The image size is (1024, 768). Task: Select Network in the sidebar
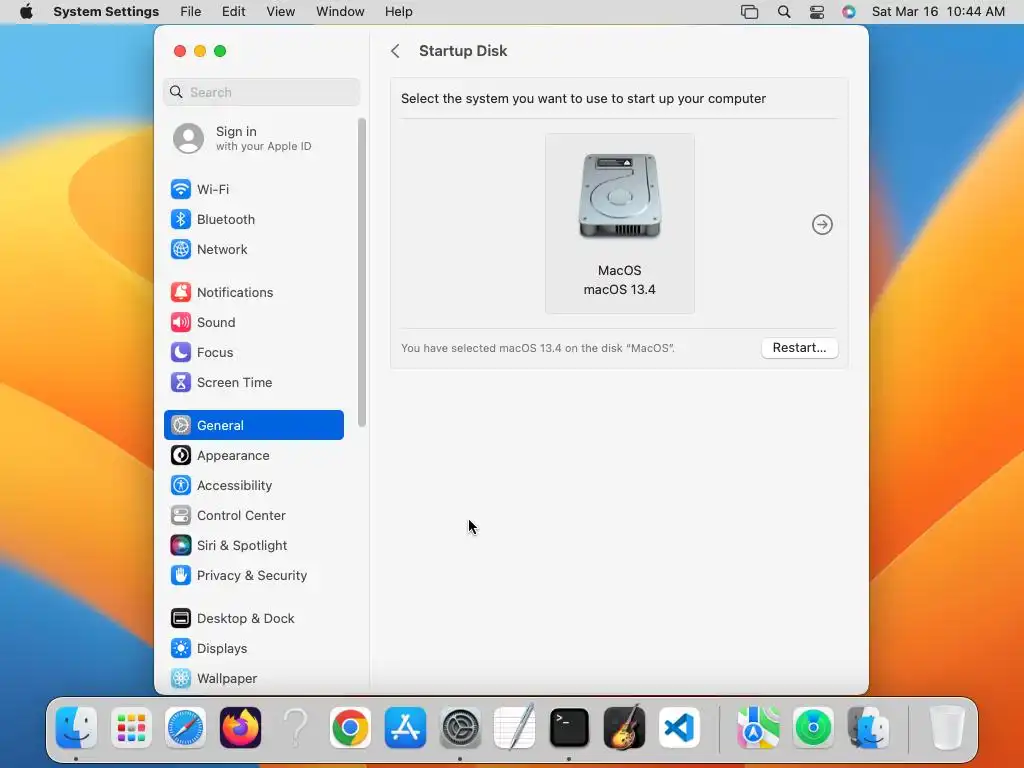click(x=253, y=249)
